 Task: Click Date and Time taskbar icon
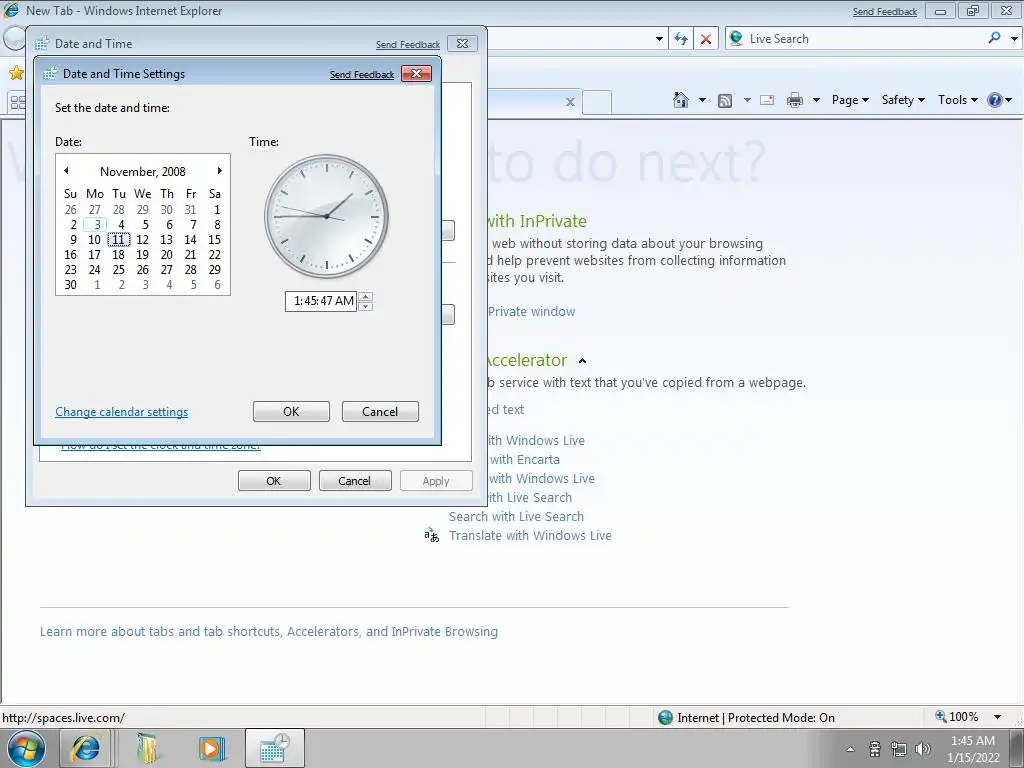(274, 748)
